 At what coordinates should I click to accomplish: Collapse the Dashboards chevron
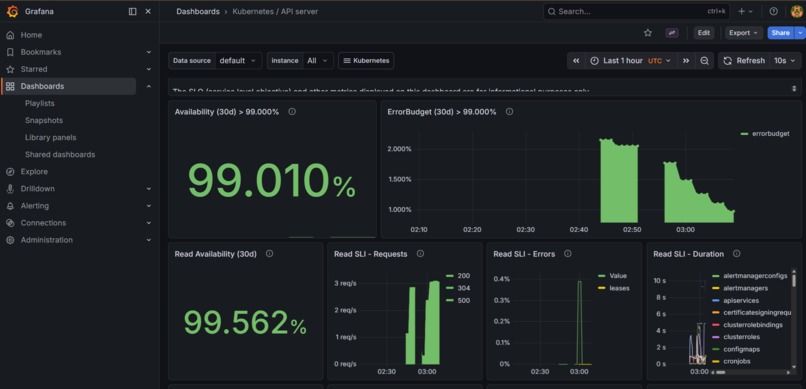[149, 86]
